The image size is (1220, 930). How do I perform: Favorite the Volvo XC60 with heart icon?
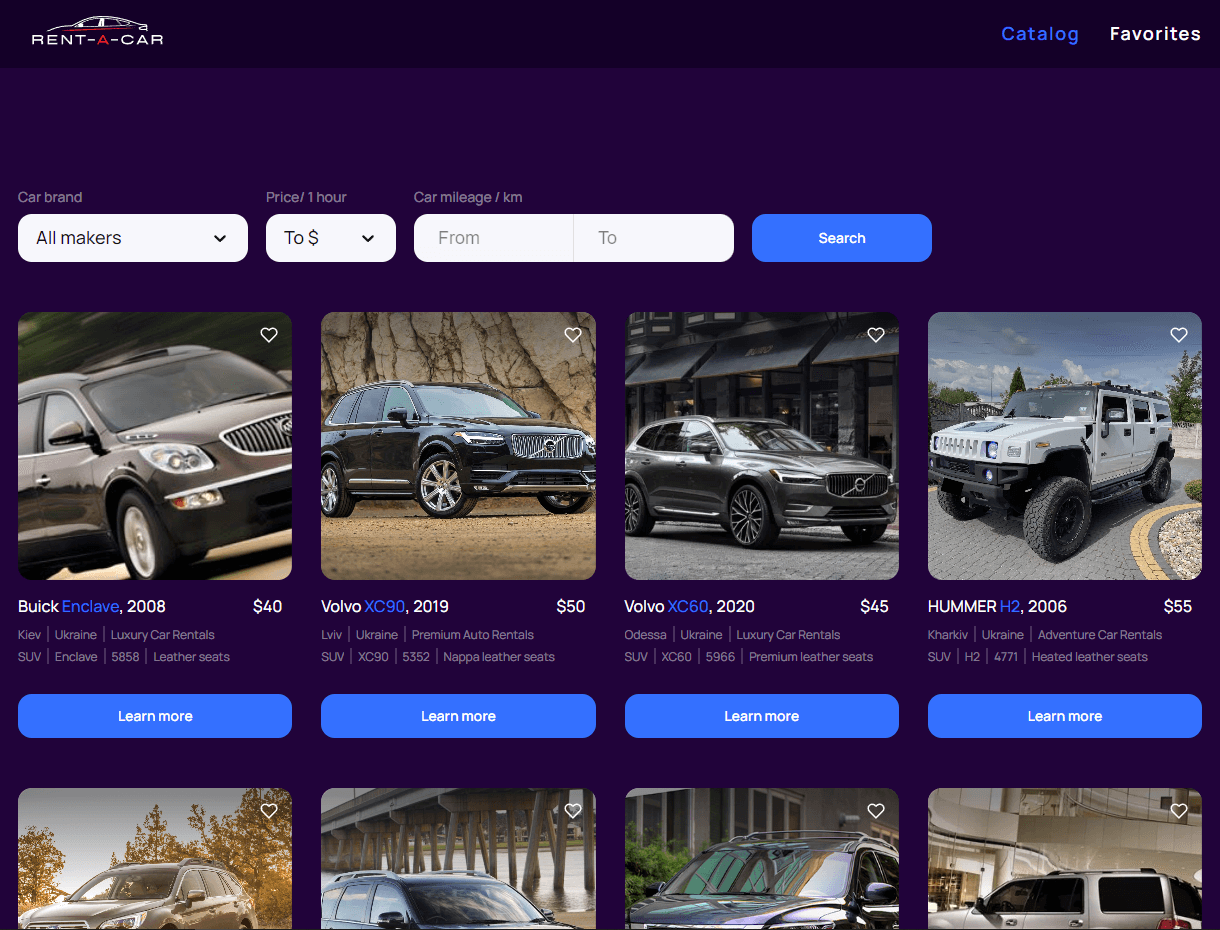[x=876, y=335]
